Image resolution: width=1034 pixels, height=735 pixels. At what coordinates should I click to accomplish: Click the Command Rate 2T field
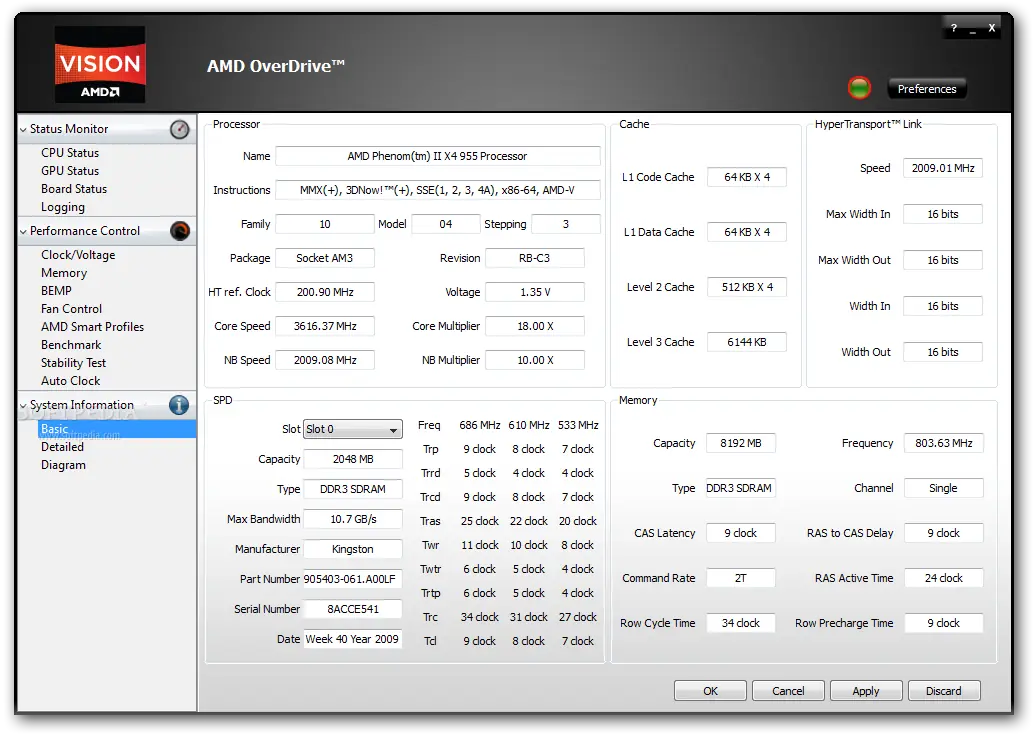tap(741, 578)
